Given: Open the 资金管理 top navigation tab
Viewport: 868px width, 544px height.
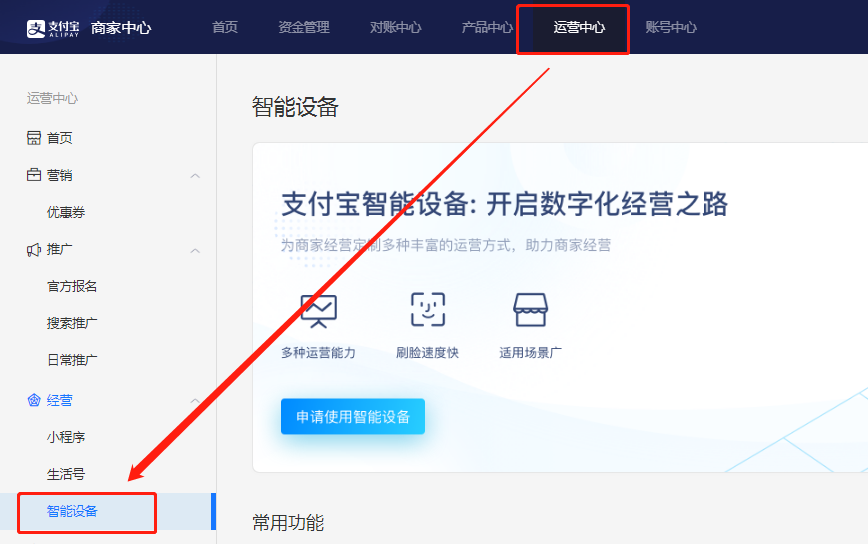Looking at the screenshot, I should coord(304,27).
